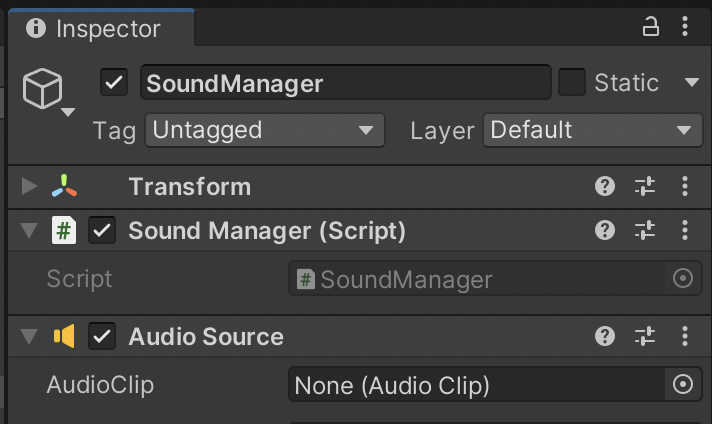Open the Layer dropdown showing Default

pyautogui.click(x=592, y=130)
